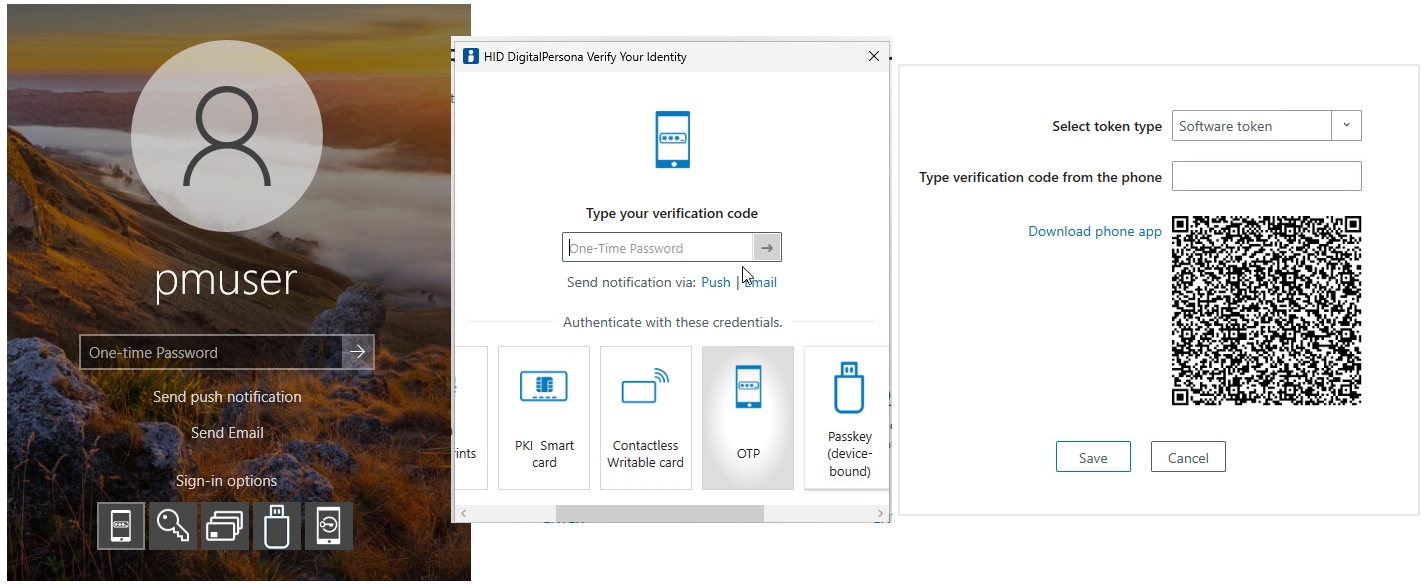Submit the lock screen One-time Password arrow
Viewport: 1422px width, 588px height.
tap(358, 352)
